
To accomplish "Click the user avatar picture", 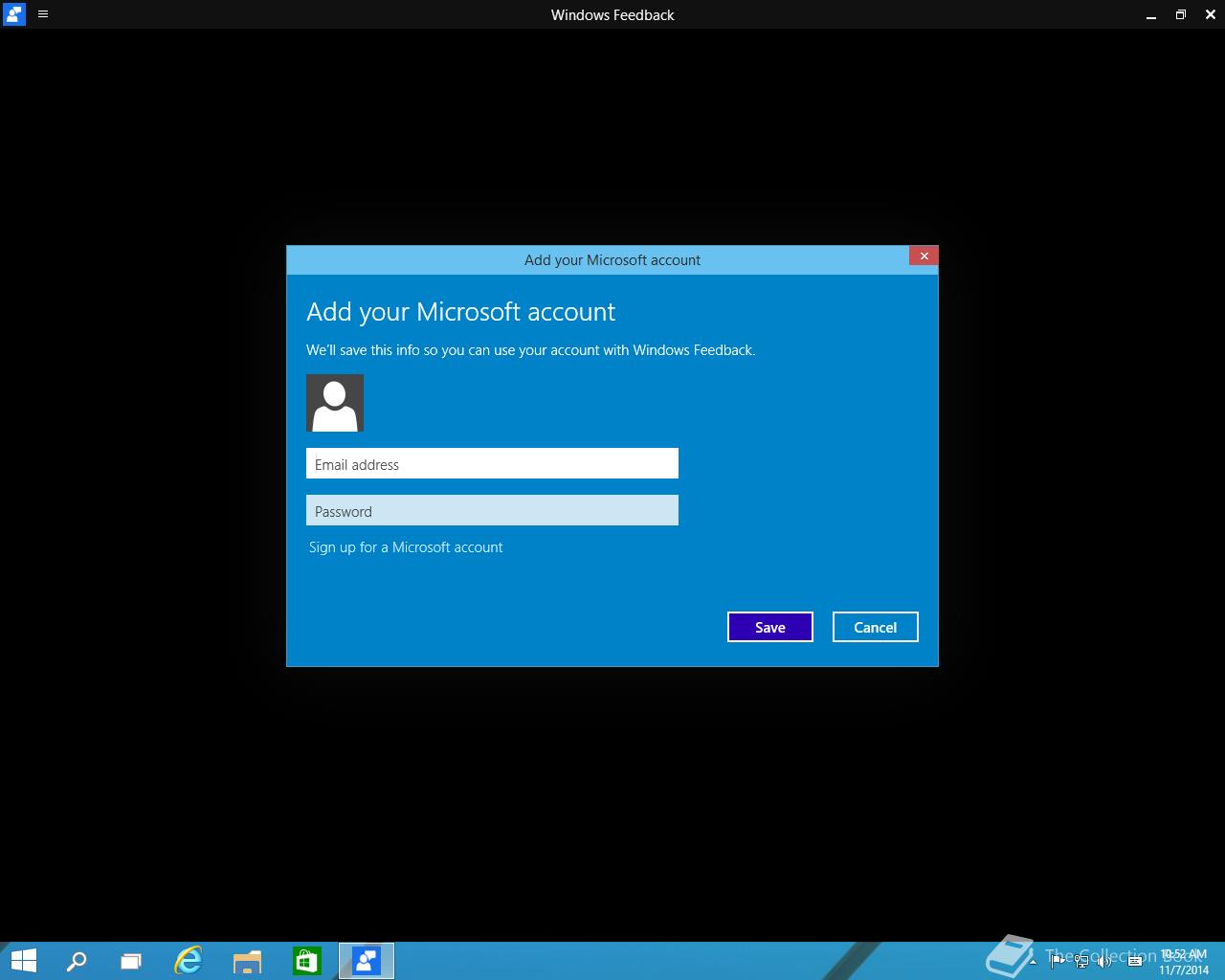I will (335, 403).
